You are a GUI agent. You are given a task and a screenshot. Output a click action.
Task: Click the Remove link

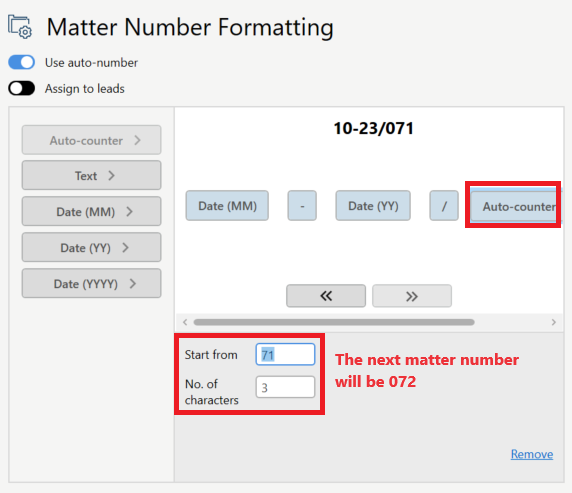(x=532, y=454)
